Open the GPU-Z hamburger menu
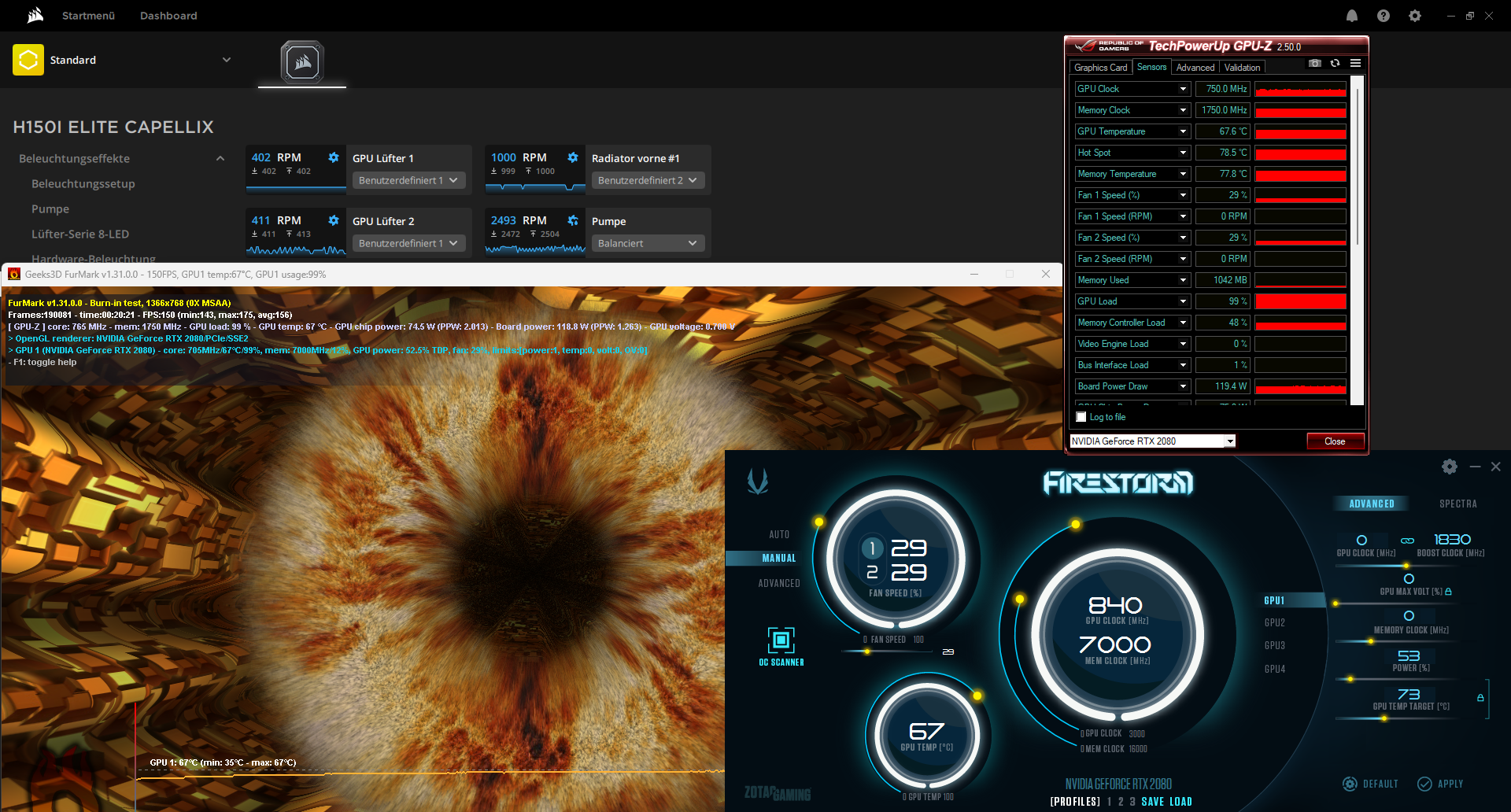Viewport: 1511px width, 812px height. (x=1356, y=62)
